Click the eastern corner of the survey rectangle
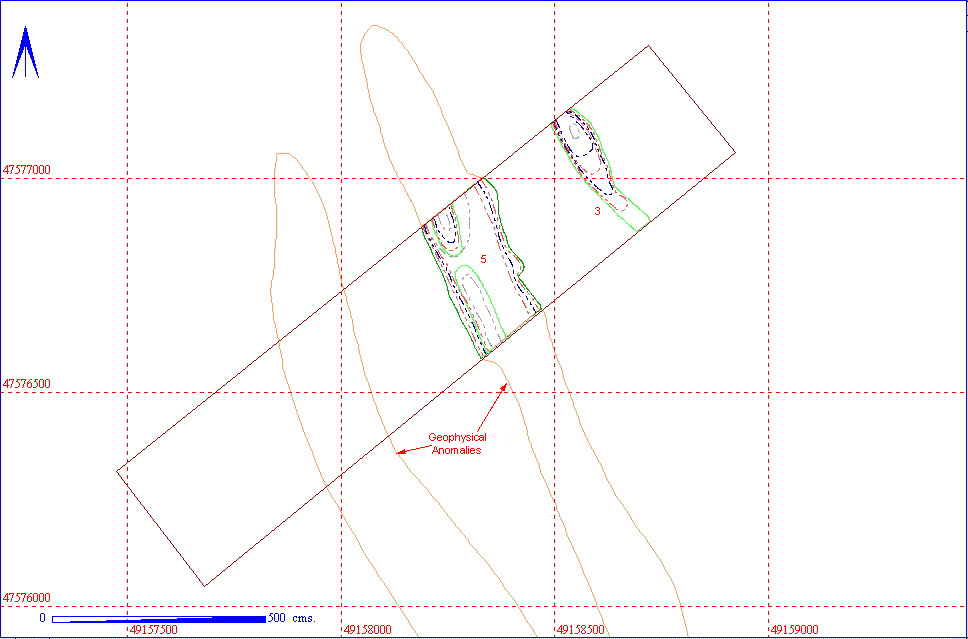The height and width of the screenshot is (639, 968). pos(736,152)
